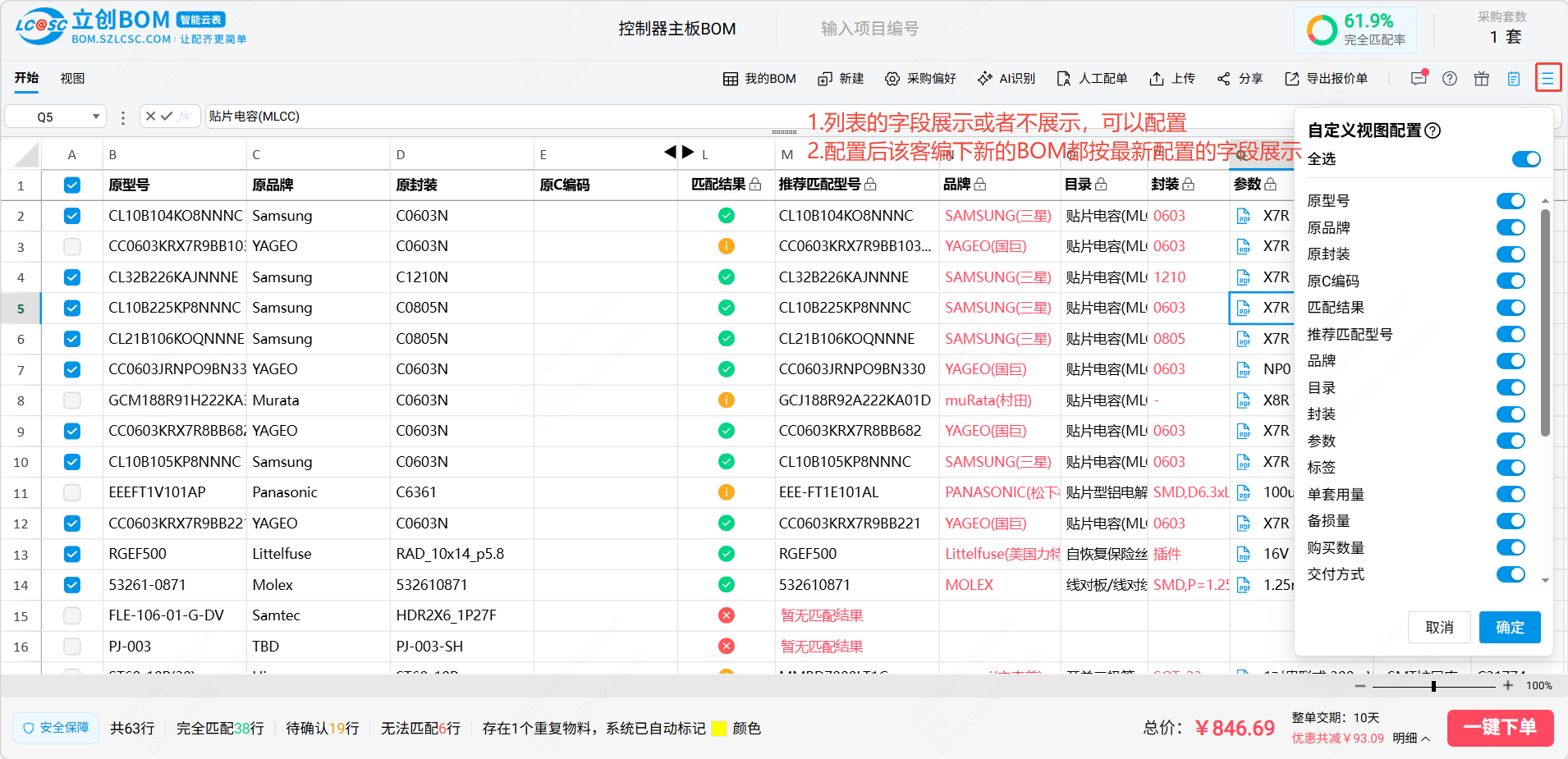Click the 导出报价单 export icon
Viewport: 1568px width, 759px height.
click(x=1292, y=79)
